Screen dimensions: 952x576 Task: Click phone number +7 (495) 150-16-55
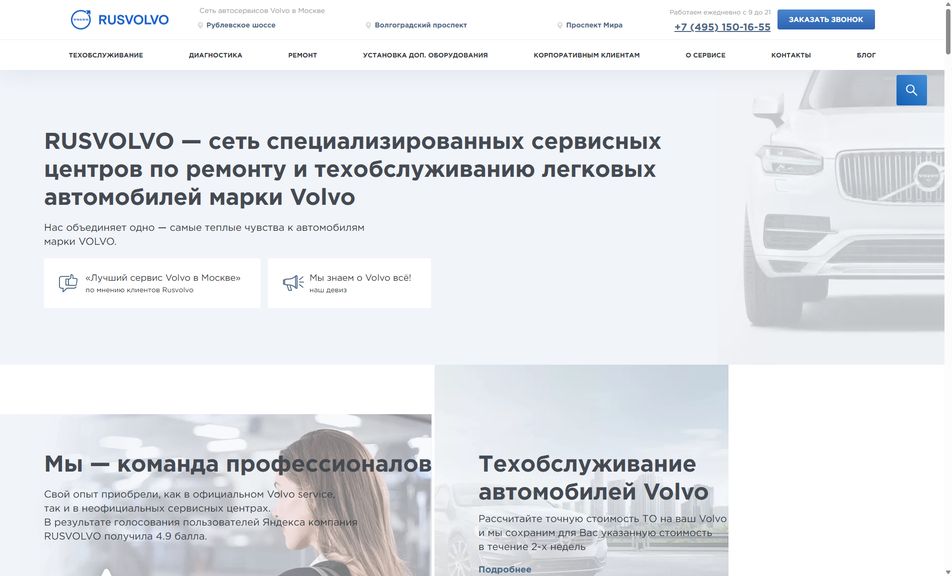pyautogui.click(x=722, y=27)
